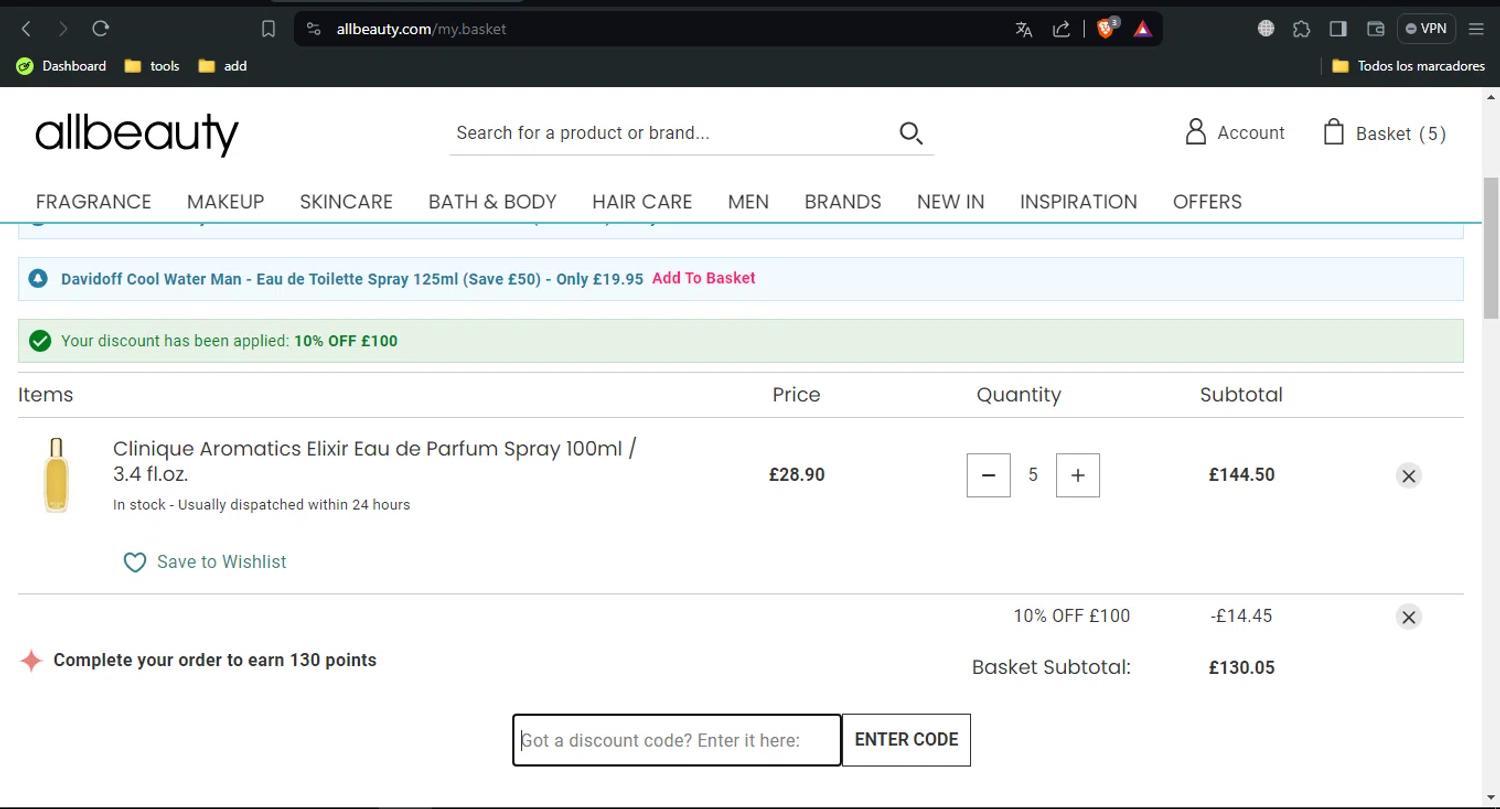1500x809 pixels.
Task: Open the HAIR CARE menu
Action: point(642,202)
